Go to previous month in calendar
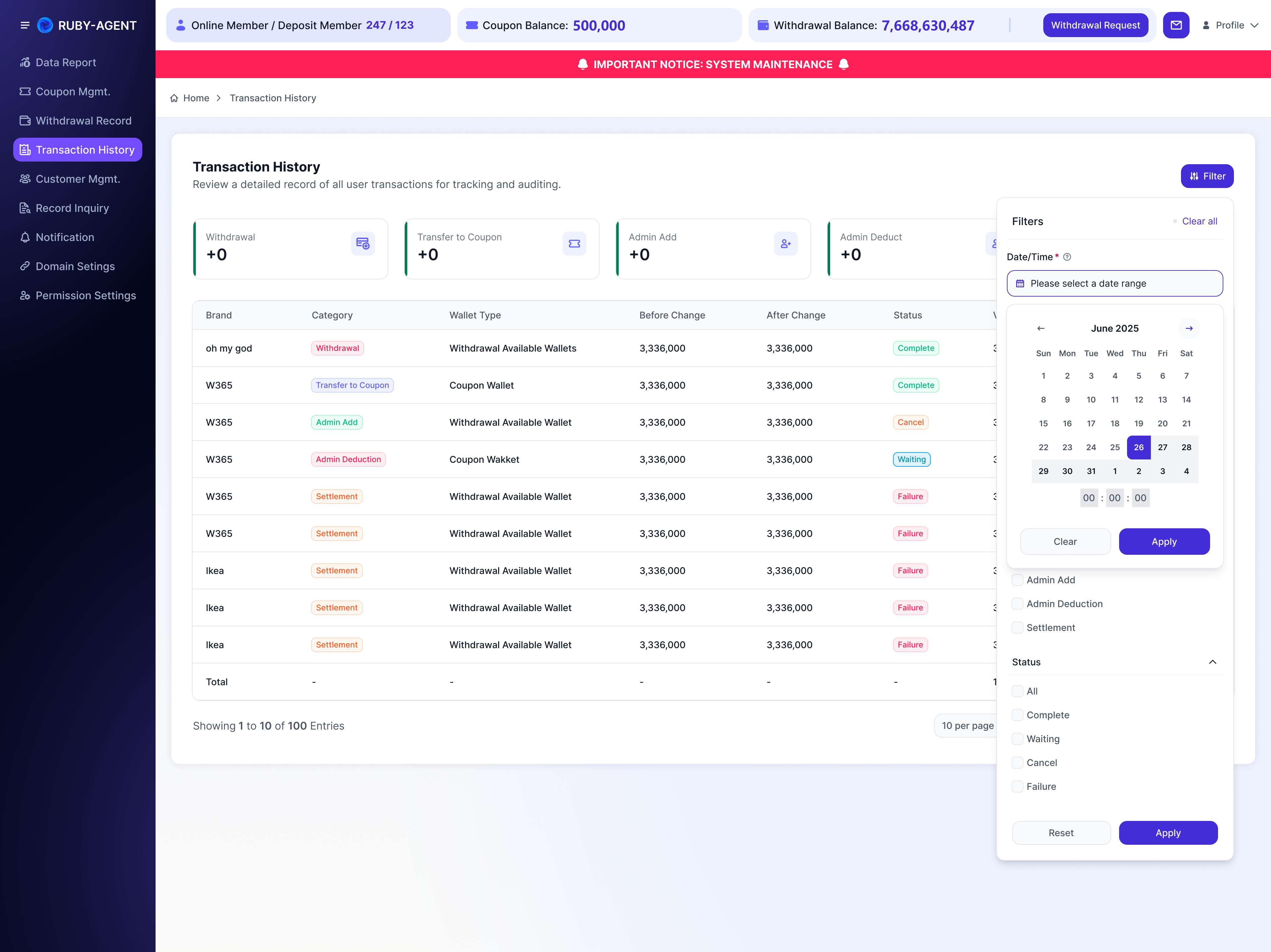1271x952 pixels. [x=1041, y=328]
